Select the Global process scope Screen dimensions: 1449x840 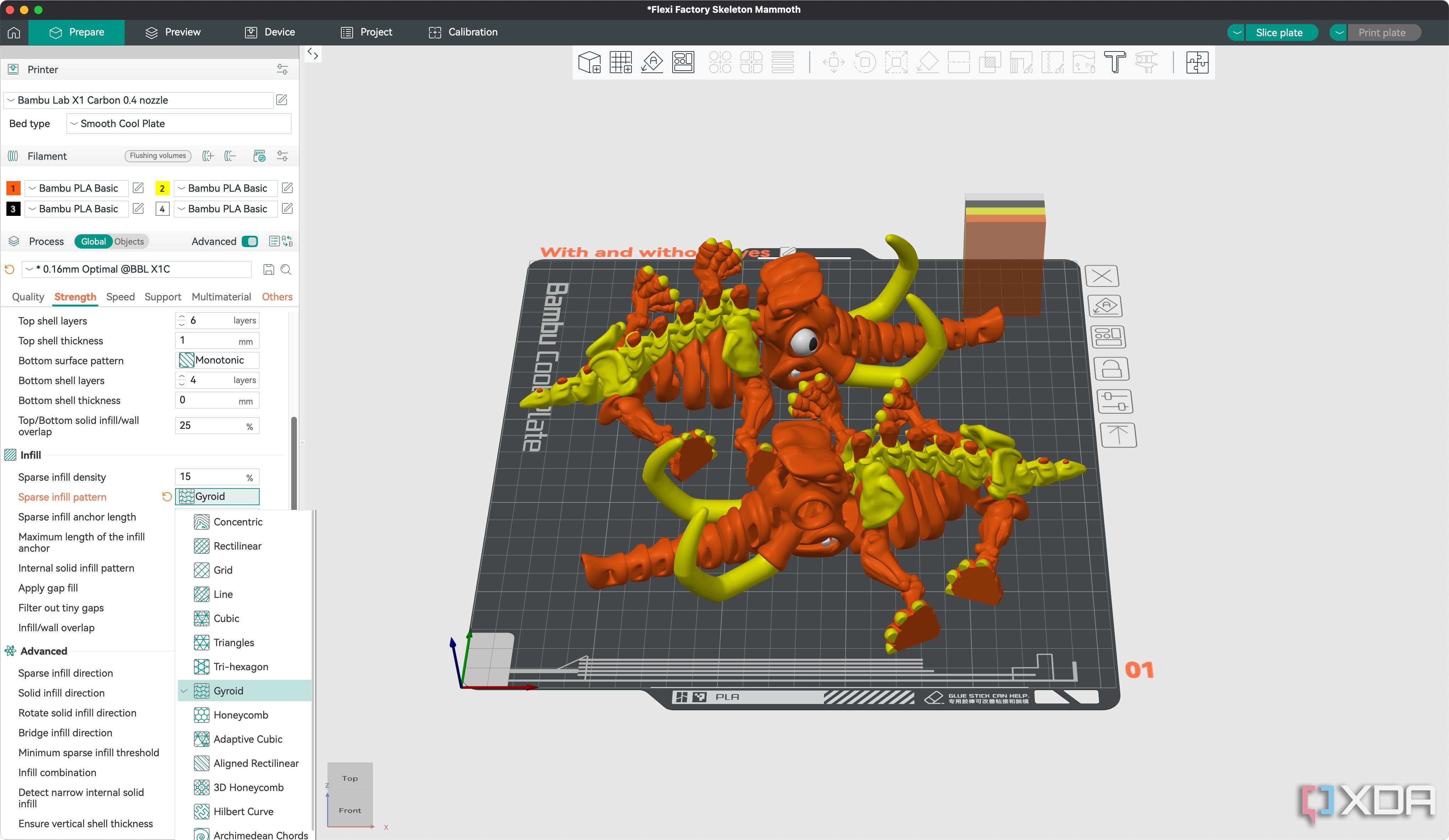(x=93, y=241)
